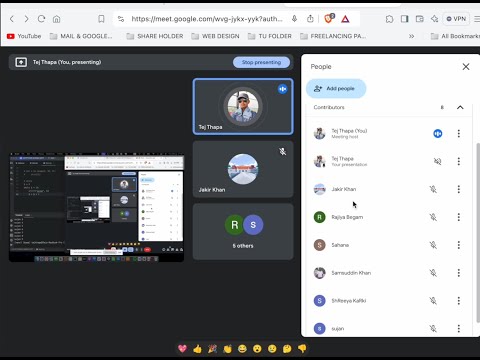
Task: Send the thumbs down reaction emoji
Action: 302,349
